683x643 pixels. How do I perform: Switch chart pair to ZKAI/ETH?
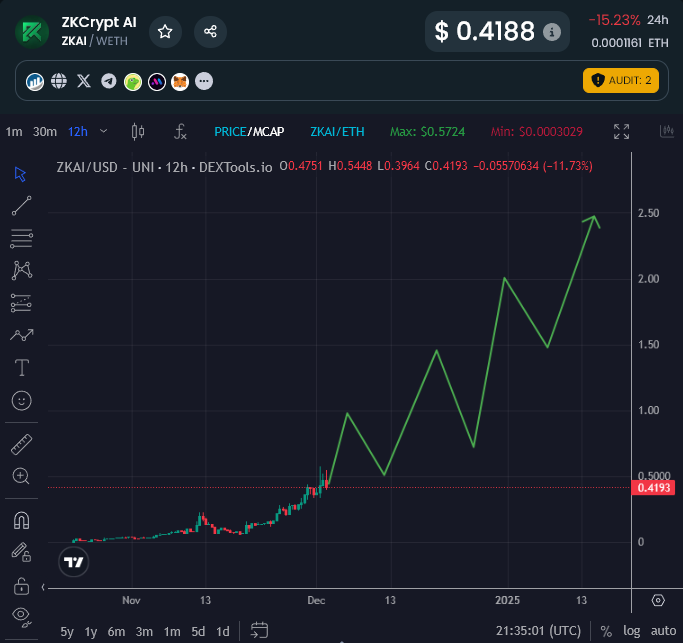pos(337,132)
